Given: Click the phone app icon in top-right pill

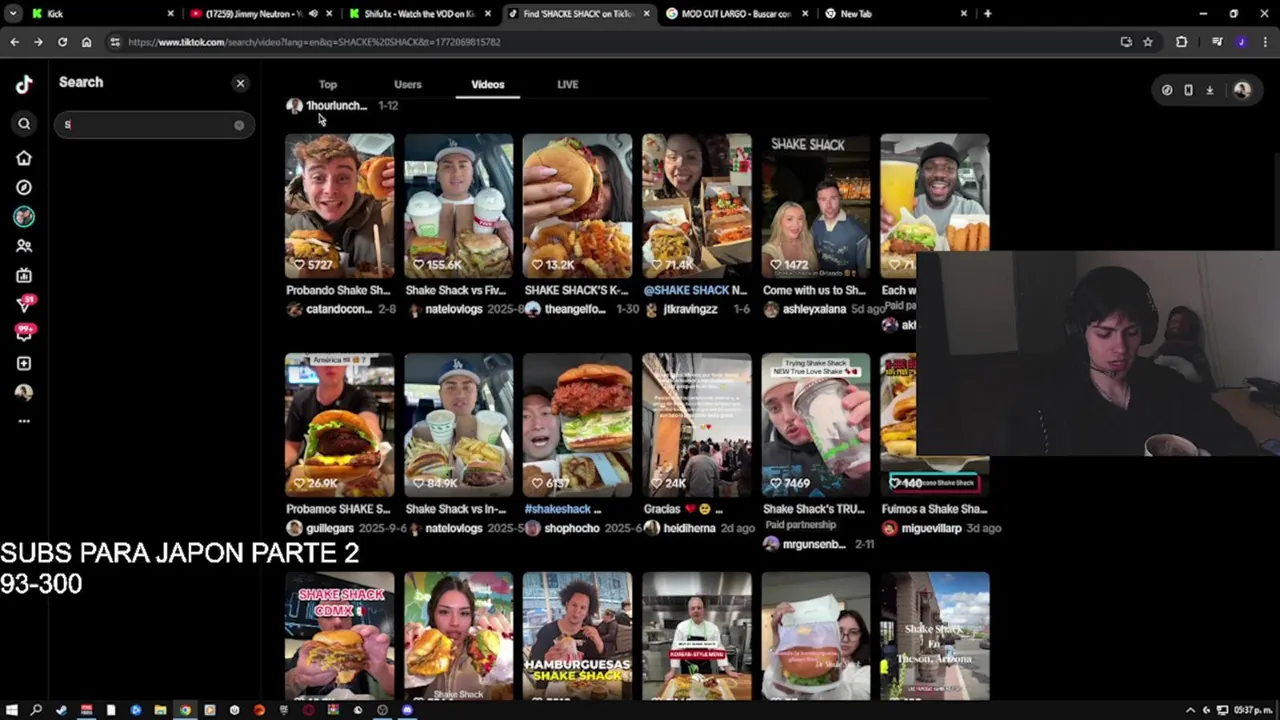Looking at the screenshot, I should pyautogui.click(x=1188, y=90).
